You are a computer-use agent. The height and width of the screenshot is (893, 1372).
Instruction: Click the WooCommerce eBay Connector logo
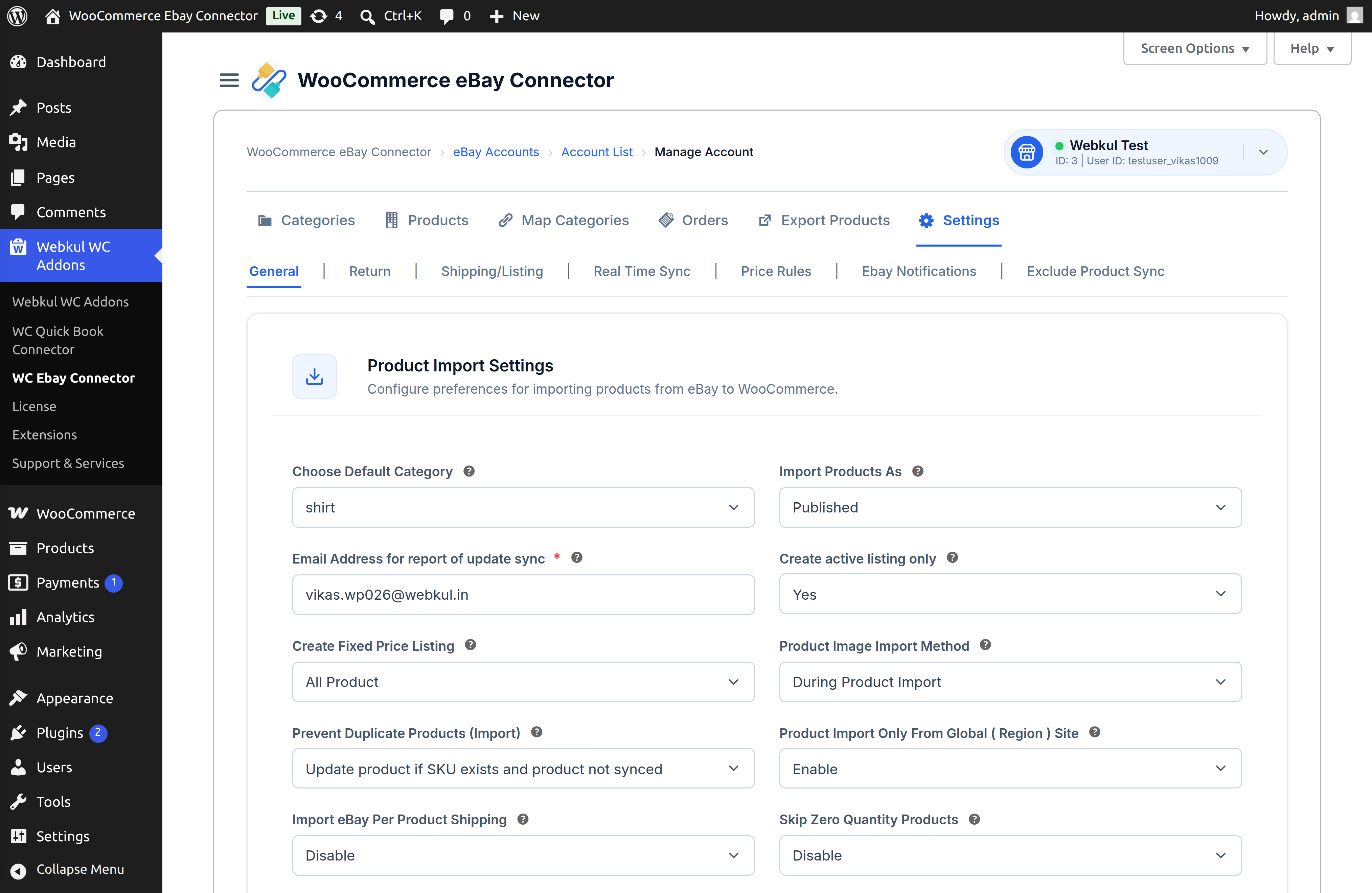tap(269, 80)
